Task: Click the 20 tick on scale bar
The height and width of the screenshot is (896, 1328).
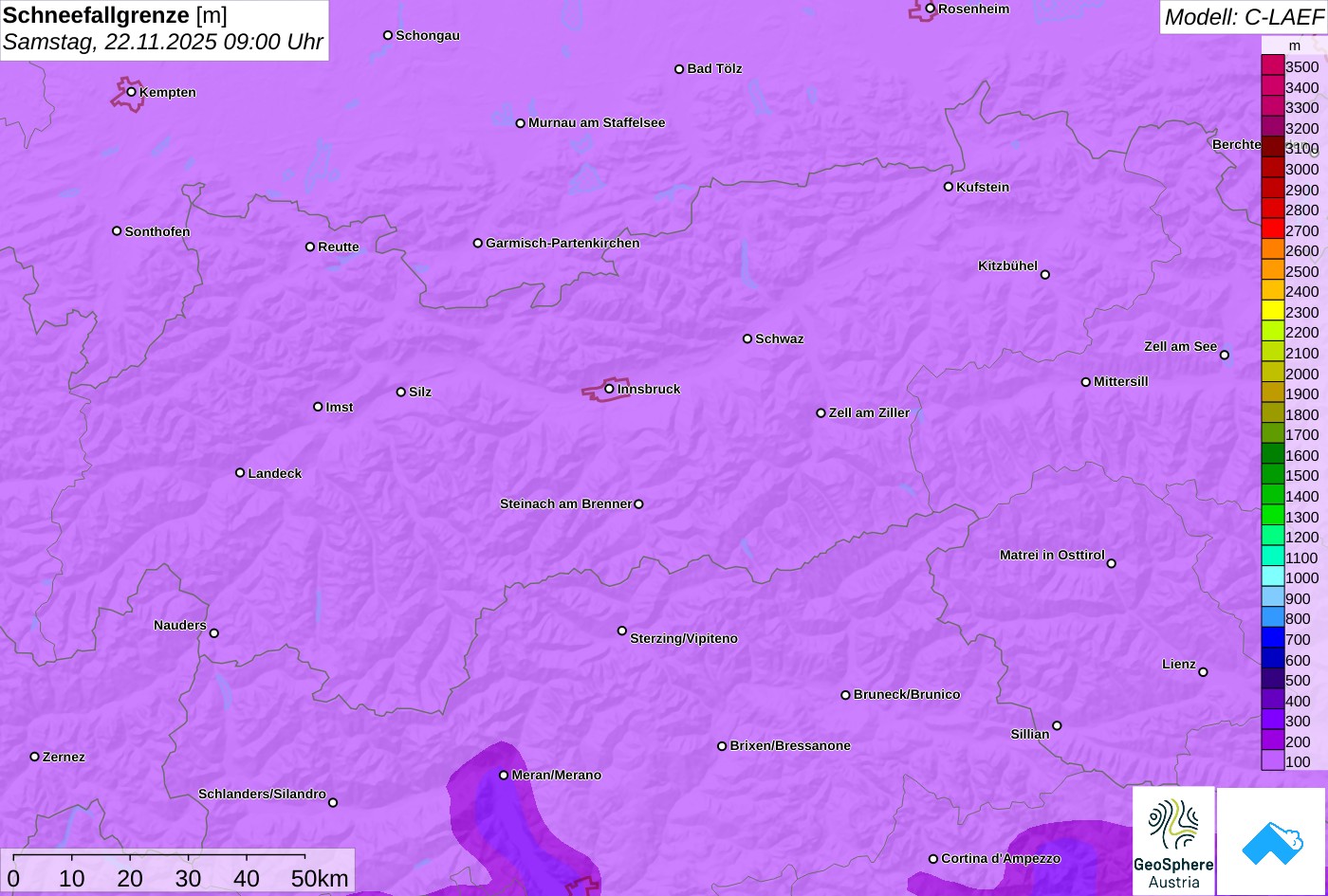Action: click(x=130, y=878)
